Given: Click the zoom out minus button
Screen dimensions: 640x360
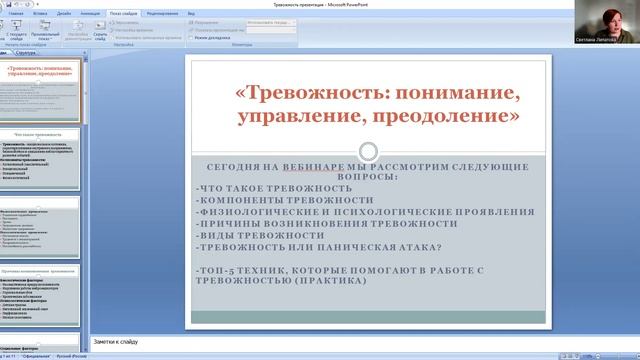Looking at the screenshot, I should point(598,356).
